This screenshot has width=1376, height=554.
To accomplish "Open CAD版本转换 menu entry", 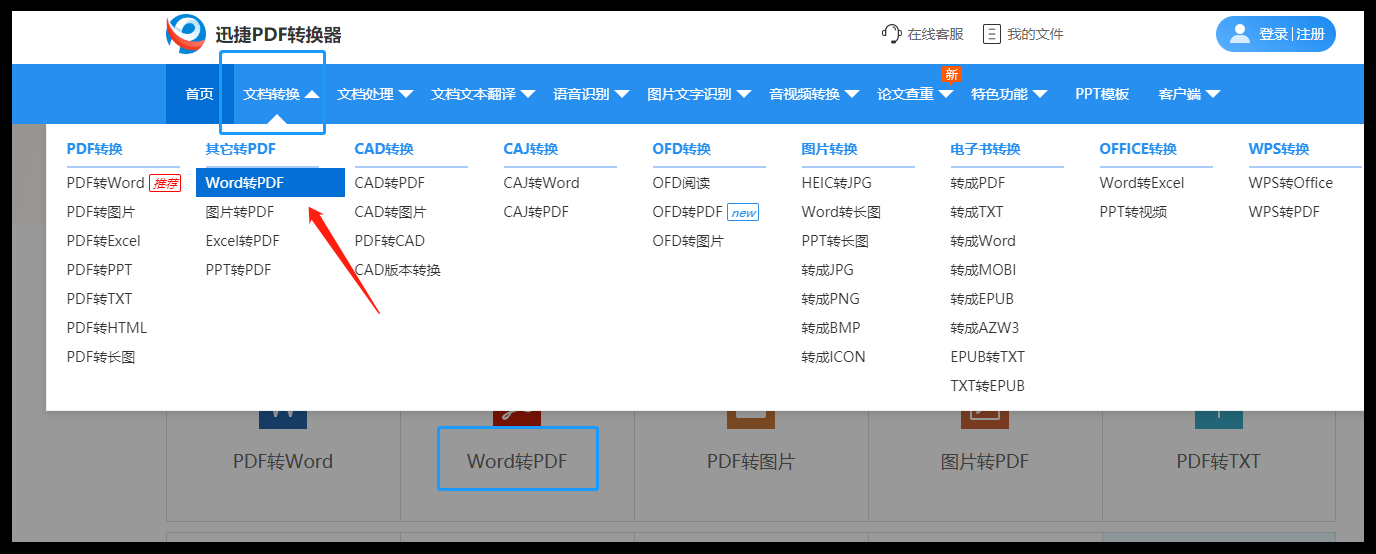I will (398, 270).
